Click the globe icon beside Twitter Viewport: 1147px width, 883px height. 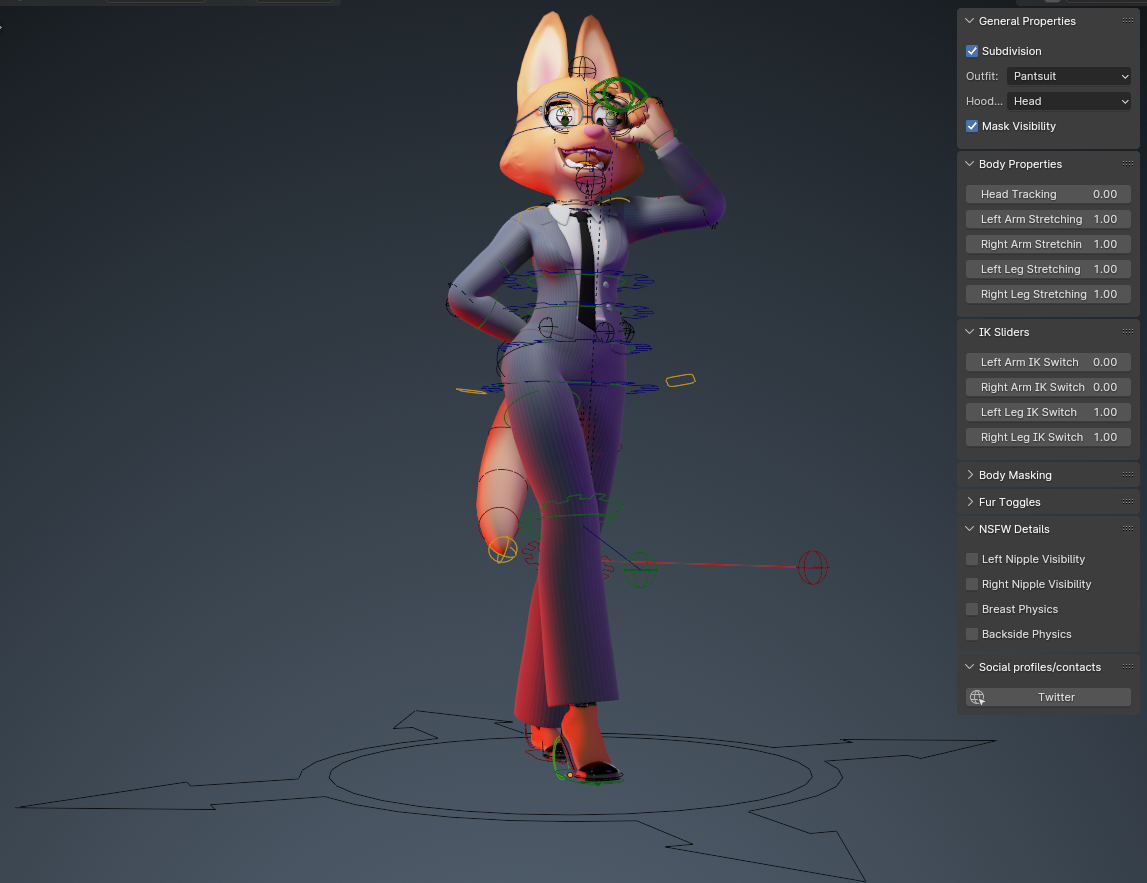[x=977, y=697]
